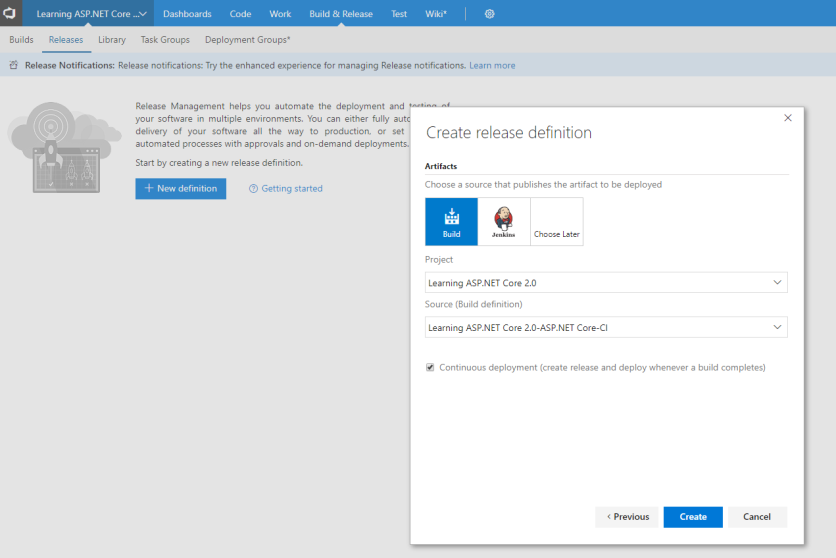Cancel the release definition dialog
The image size is (836, 558).
click(x=757, y=517)
